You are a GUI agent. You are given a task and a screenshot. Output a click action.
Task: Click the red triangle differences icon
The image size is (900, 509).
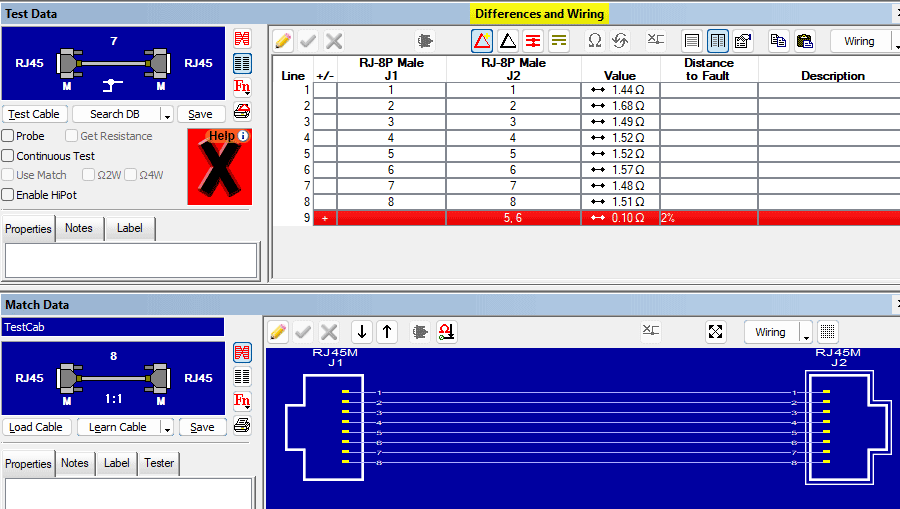pos(482,41)
